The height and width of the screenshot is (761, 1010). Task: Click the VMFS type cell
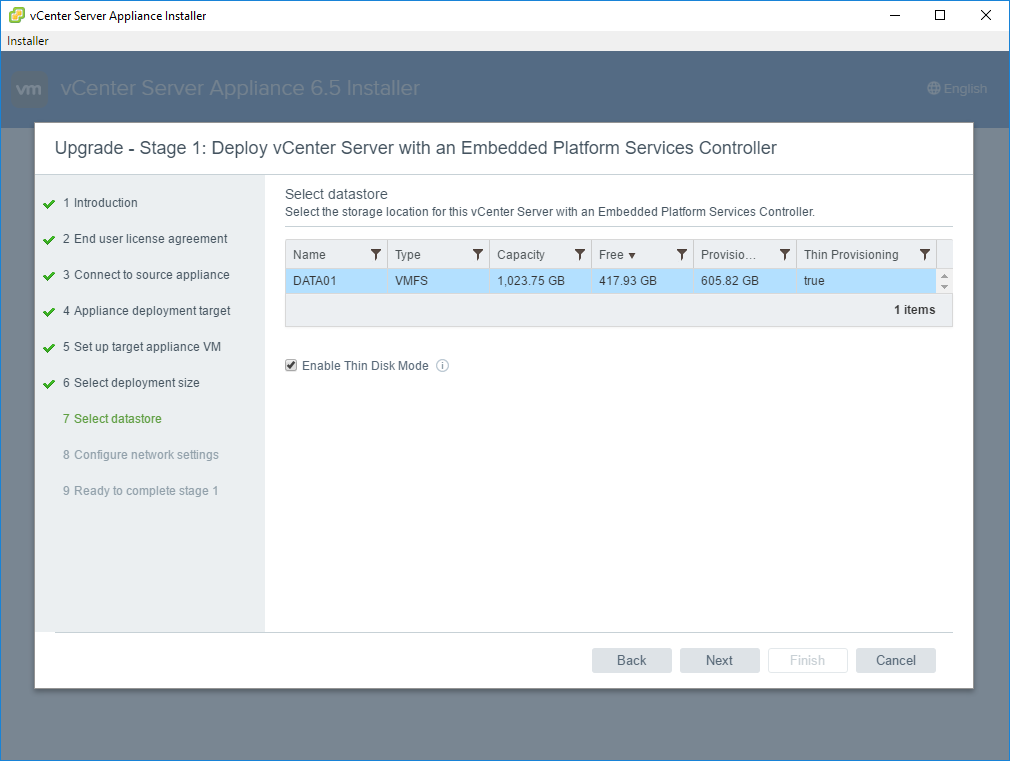[439, 281]
